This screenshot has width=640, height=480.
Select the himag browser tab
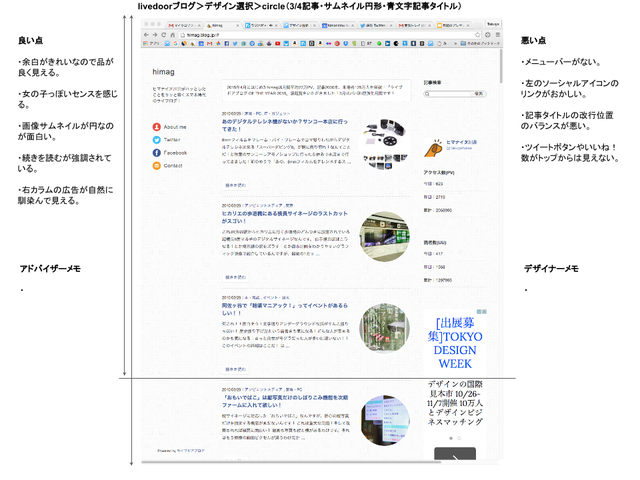222,25
